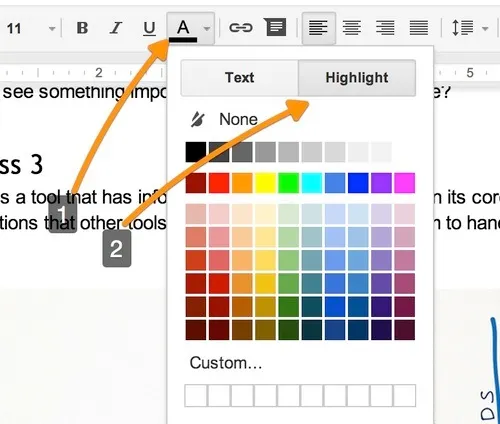The width and height of the screenshot is (500, 424).
Task: Insert a link with the chain icon
Action: 241,27
